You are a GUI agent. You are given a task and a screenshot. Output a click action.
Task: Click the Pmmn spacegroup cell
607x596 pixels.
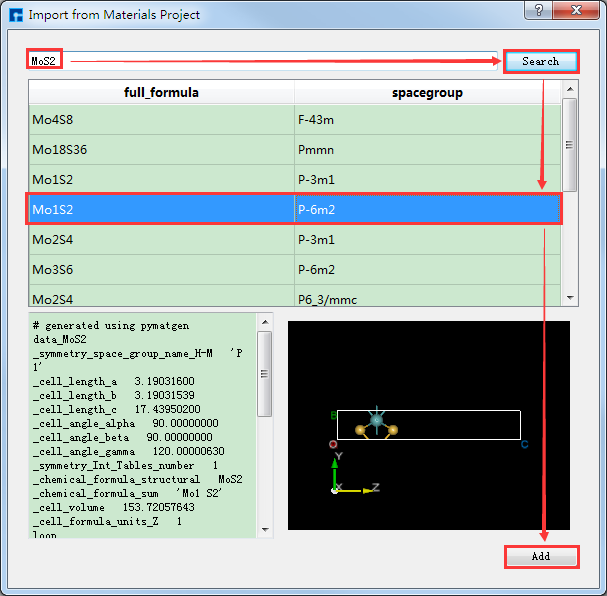pyautogui.click(x=429, y=150)
